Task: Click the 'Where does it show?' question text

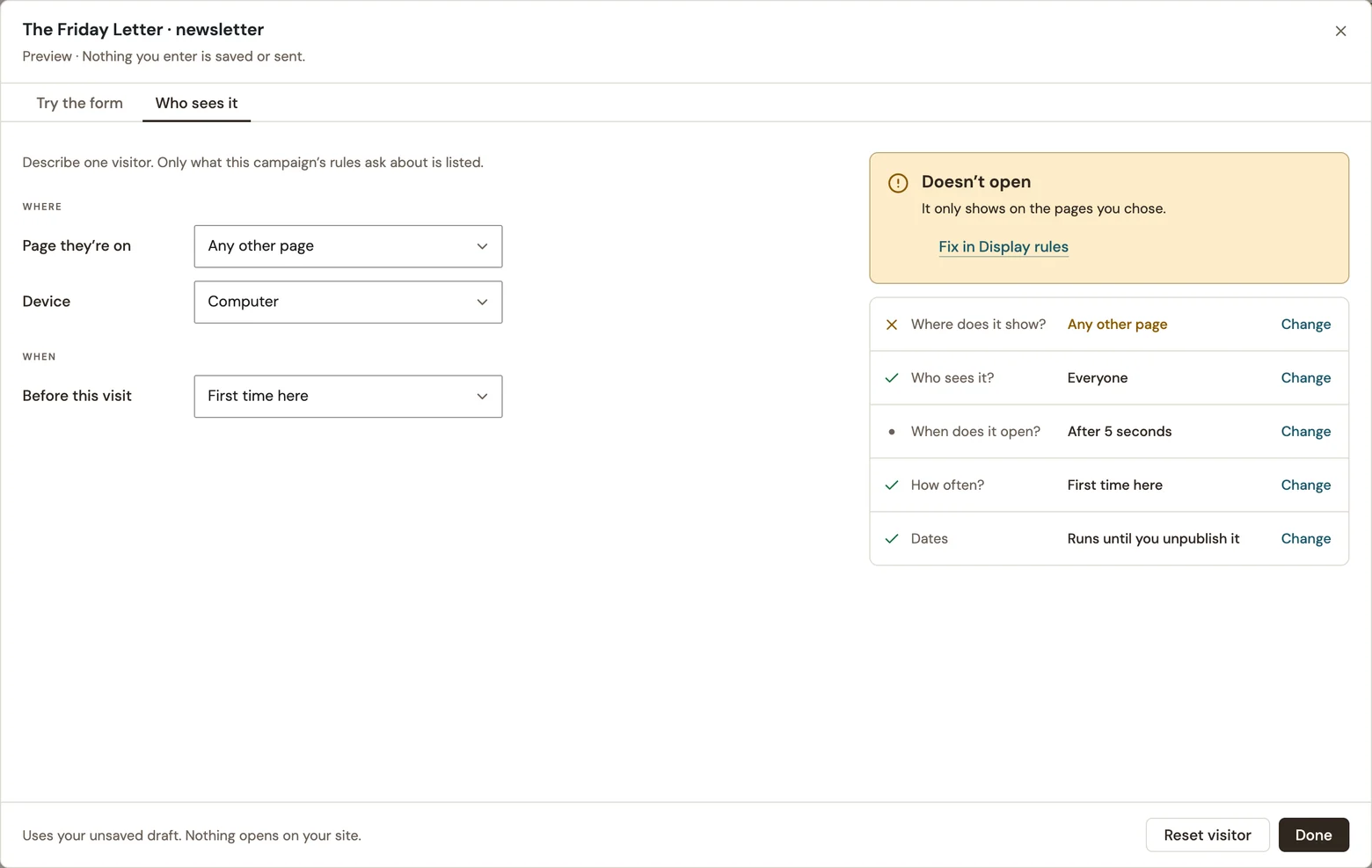Action: click(979, 325)
